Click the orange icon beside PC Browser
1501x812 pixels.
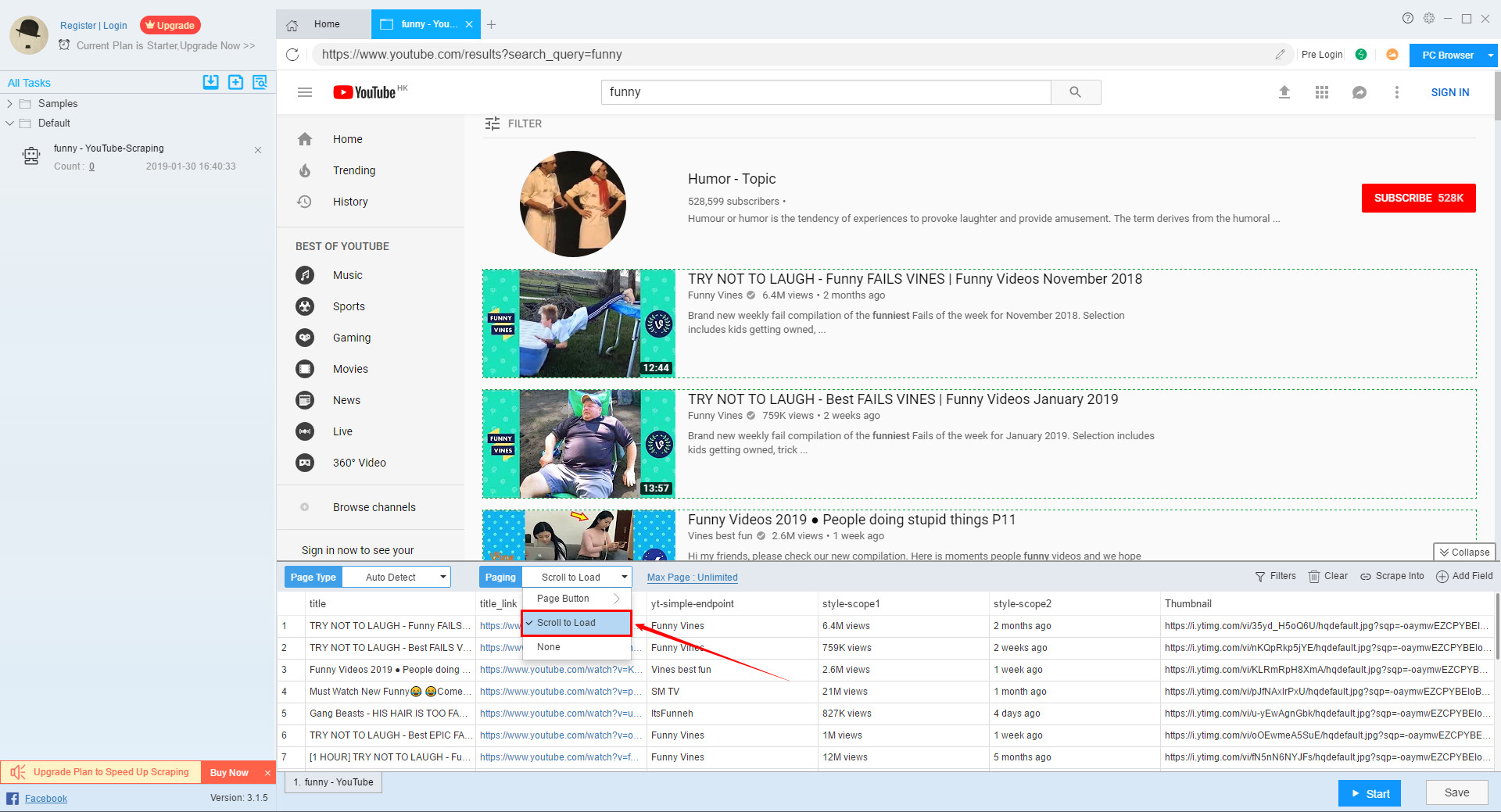point(1392,55)
